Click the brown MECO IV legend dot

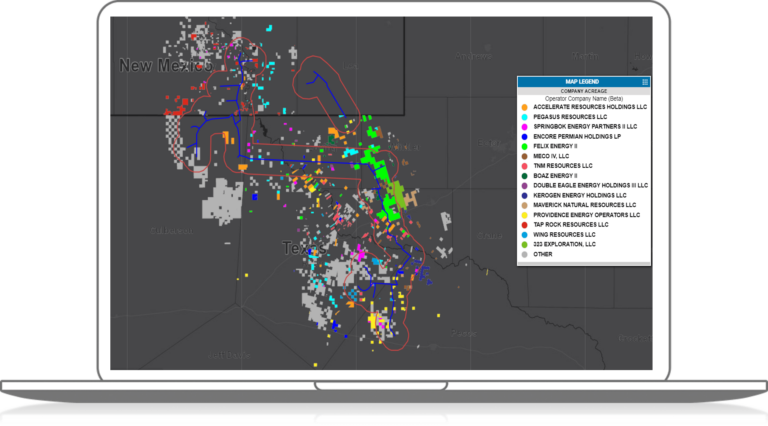525,156
